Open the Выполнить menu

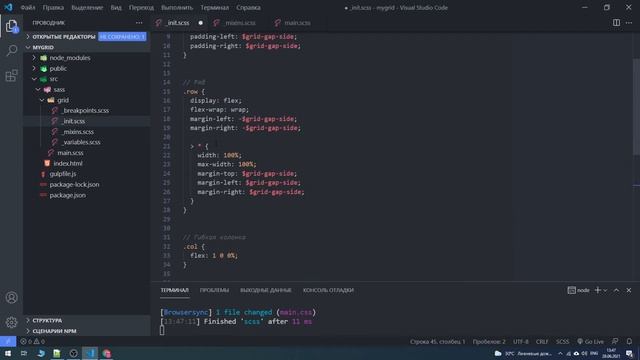(x=177, y=7)
